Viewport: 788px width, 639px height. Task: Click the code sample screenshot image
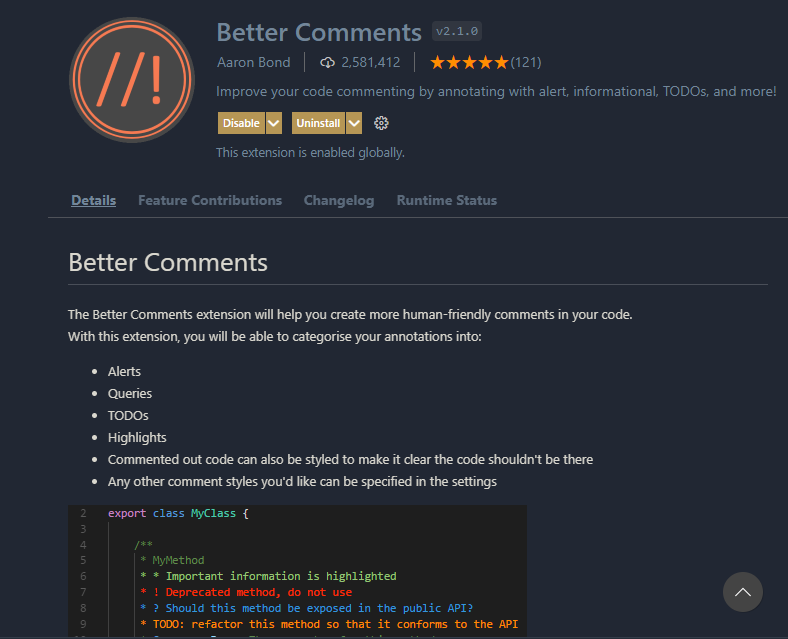298,571
